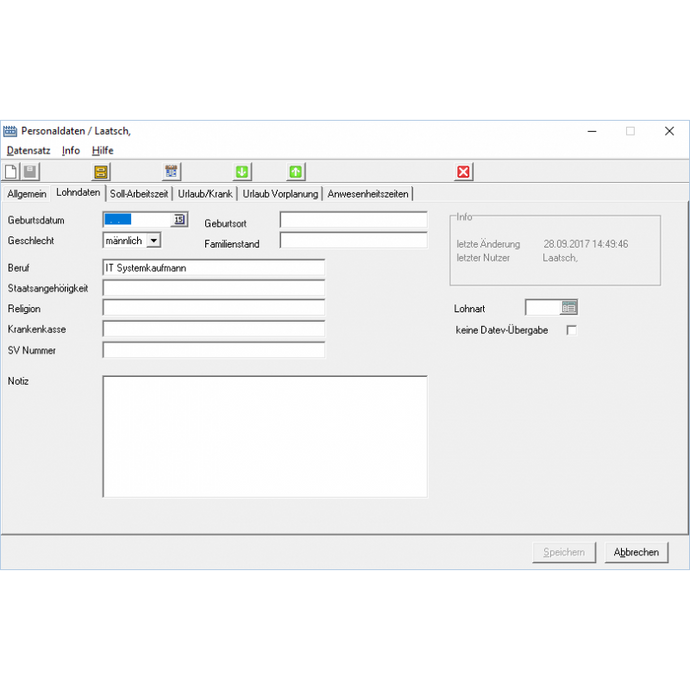The width and height of the screenshot is (690, 690).
Task: Click the new record blank page icon
Action: pos(11,172)
